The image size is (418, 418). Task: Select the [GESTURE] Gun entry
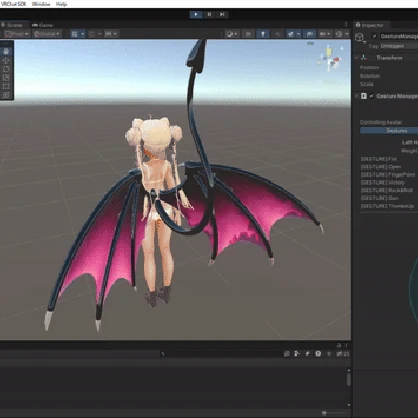point(380,198)
